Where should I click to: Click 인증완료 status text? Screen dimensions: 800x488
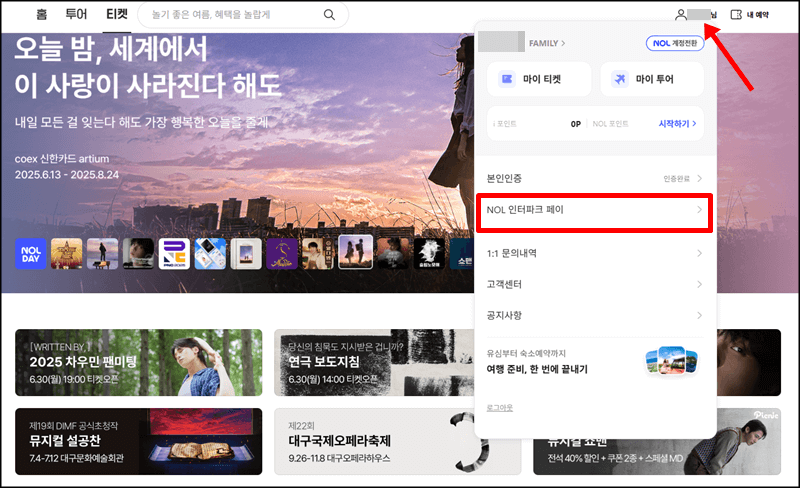coord(676,179)
